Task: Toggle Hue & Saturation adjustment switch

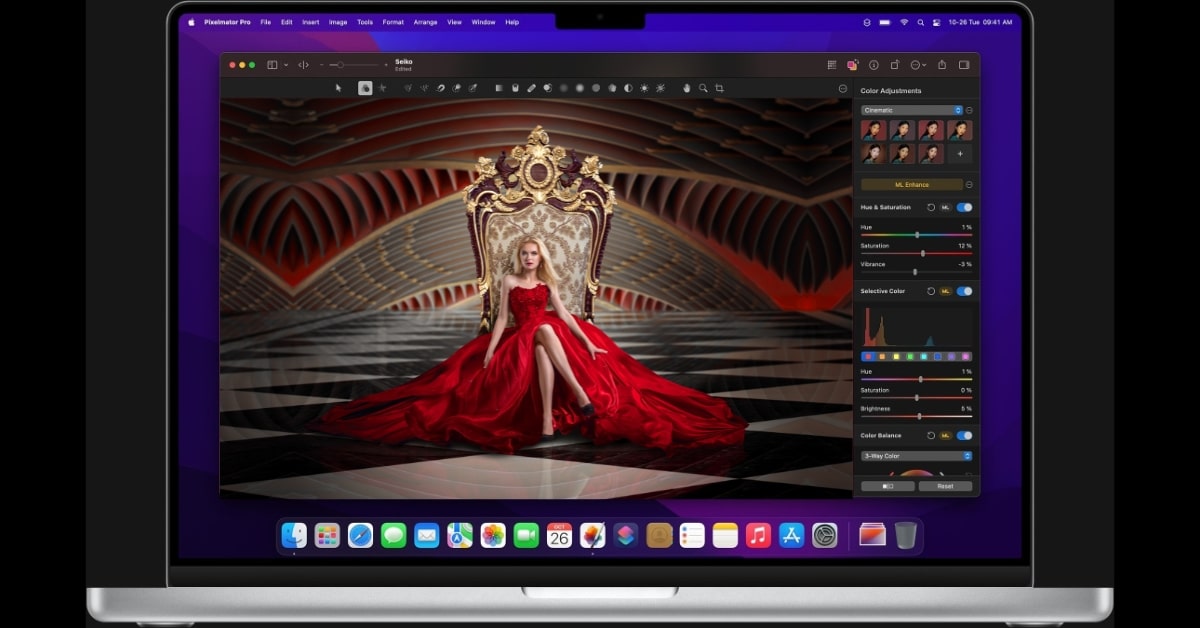Action: coord(964,207)
